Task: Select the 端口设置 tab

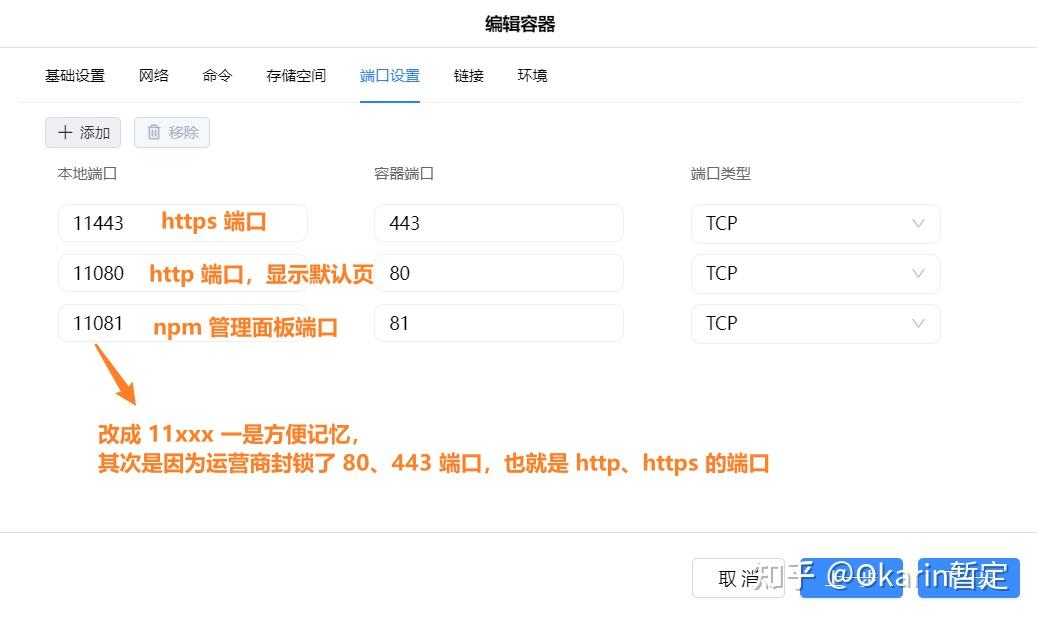Action: pyautogui.click(x=389, y=75)
